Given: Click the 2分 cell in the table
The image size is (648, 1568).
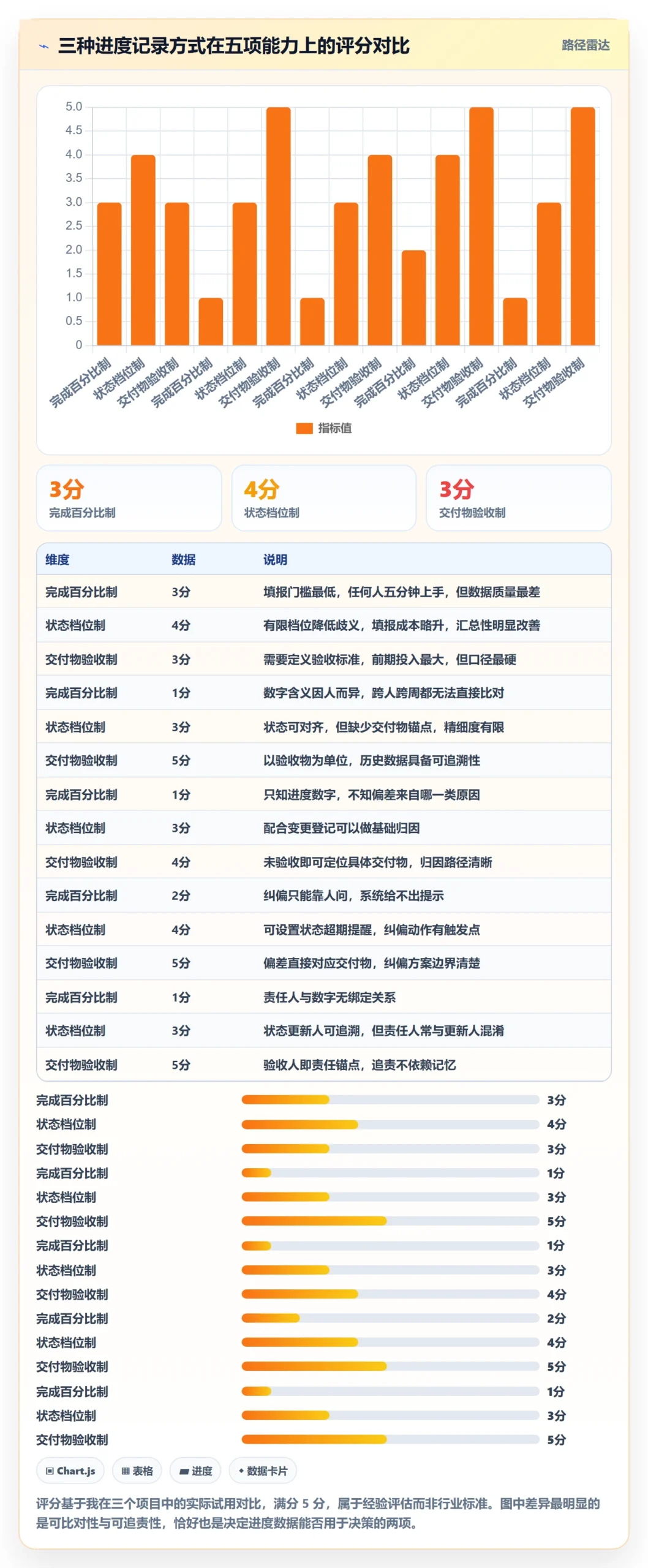Looking at the screenshot, I should coord(181,895).
